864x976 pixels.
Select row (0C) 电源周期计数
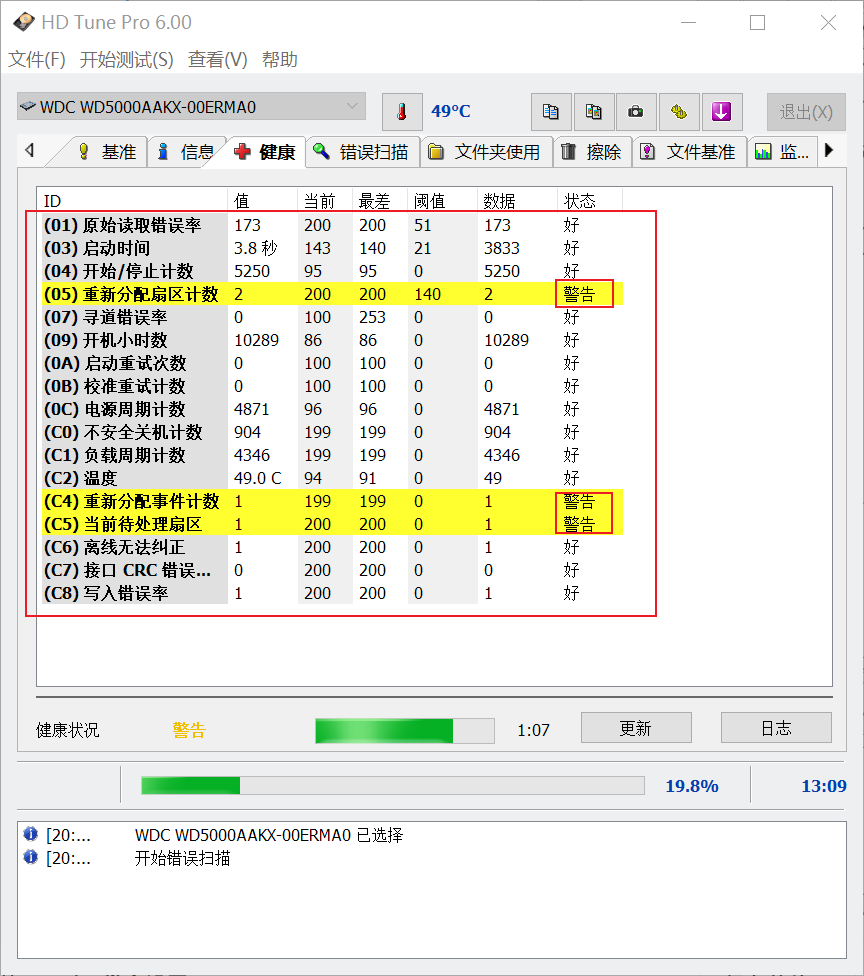pos(332,409)
